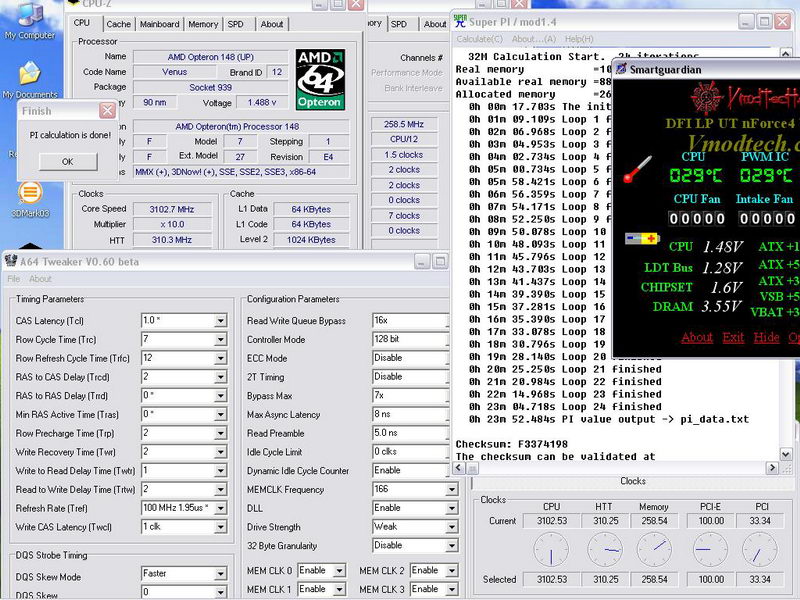Click Checksum F3374198 line in Super PI
800x600 pixels.
point(511,444)
